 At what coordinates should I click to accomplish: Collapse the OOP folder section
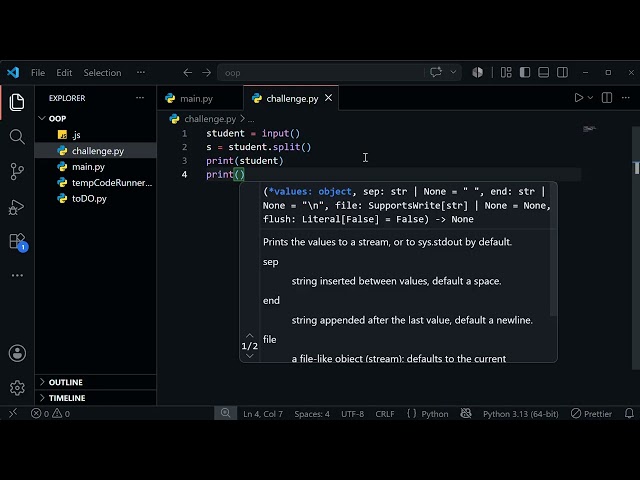click(96, 118)
